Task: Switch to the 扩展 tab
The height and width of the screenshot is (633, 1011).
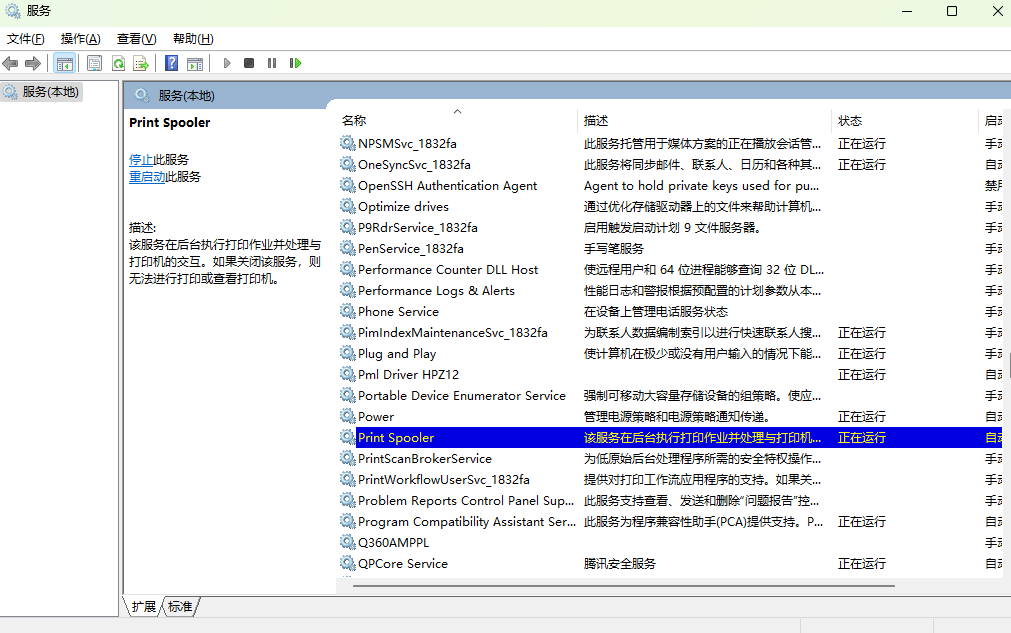Action: pyautogui.click(x=143, y=607)
